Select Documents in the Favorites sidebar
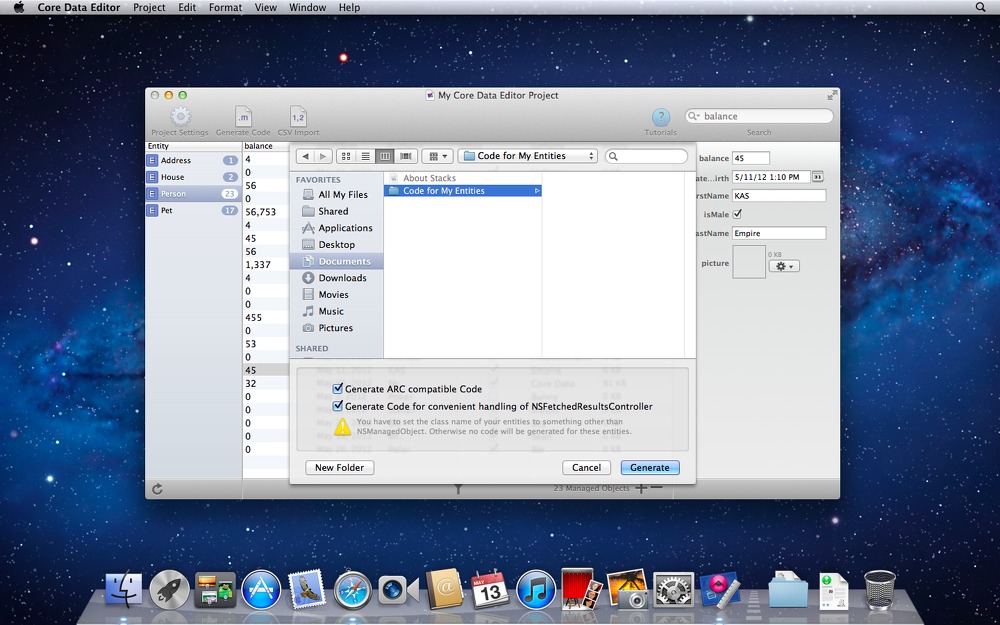The height and width of the screenshot is (625, 1000). click(336, 261)
